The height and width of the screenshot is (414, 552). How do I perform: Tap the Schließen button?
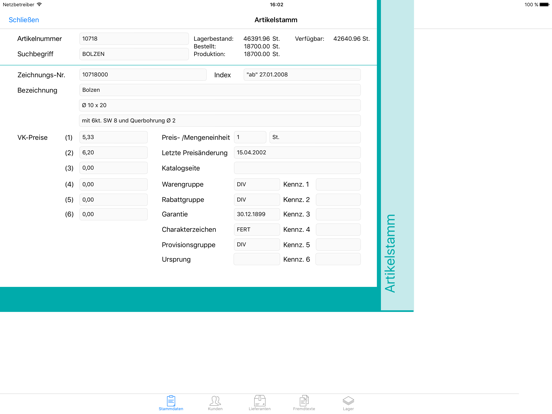pyautogui.click(x=24, y=20)
